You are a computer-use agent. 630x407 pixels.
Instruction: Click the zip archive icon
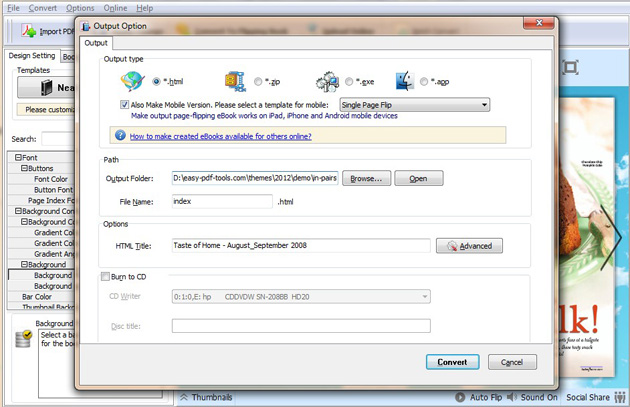click(235, 82)
